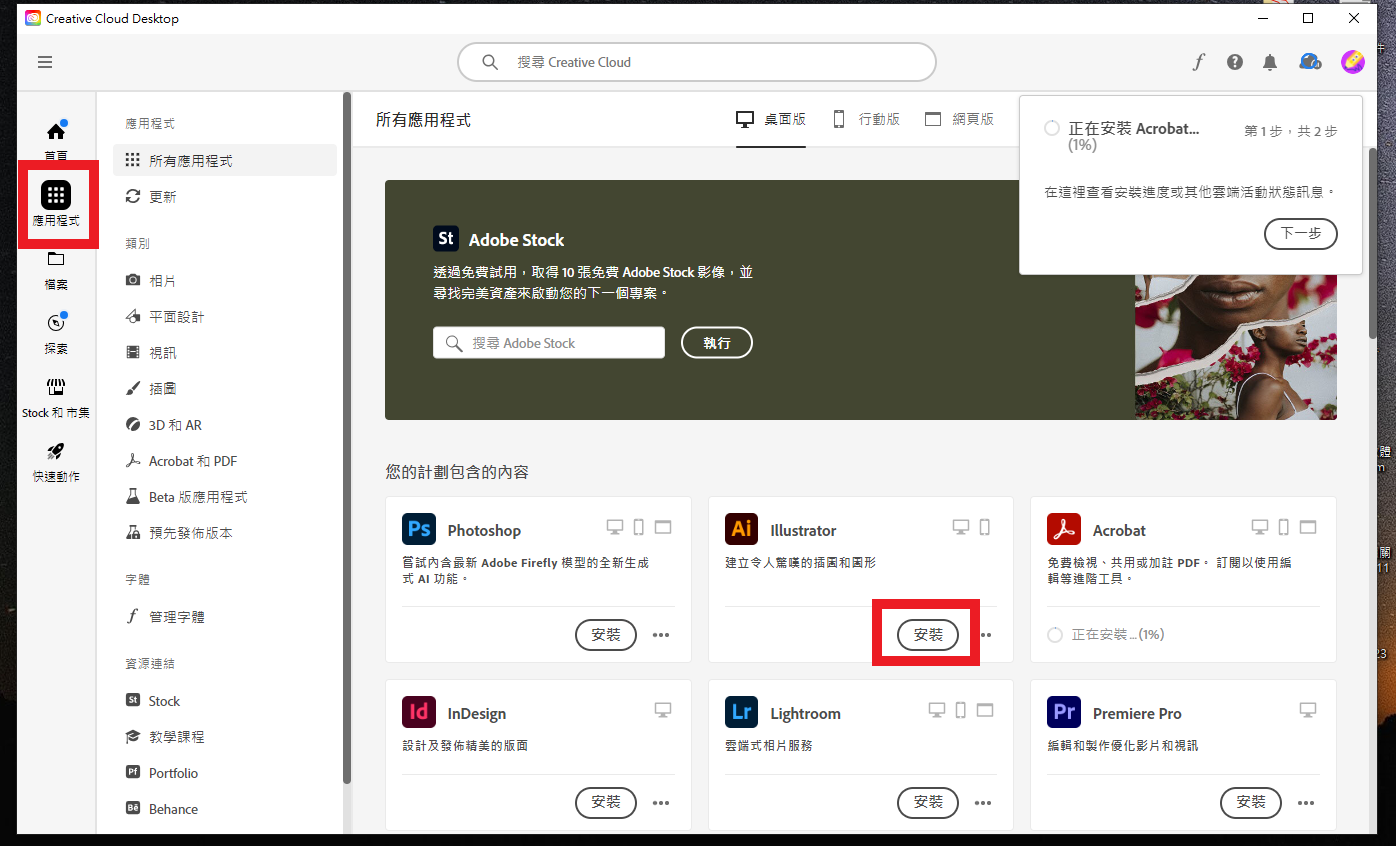Open 3D 和 AR category
This screenshot has height=846, width=1396.
click(225, 425)
